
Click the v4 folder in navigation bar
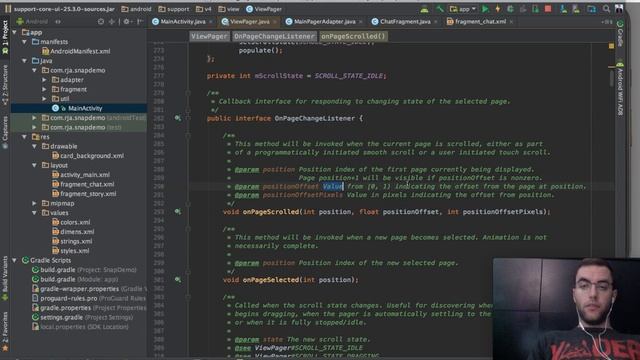(x=204, y=9)
